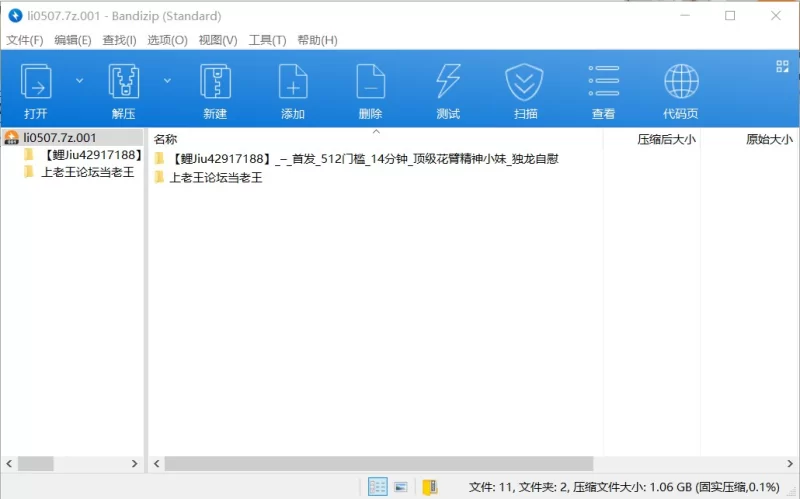This screenshot has width=800, height=499.
Task: Click the 打开 (Open) archive toolbar icon
Action: point(36,88)
